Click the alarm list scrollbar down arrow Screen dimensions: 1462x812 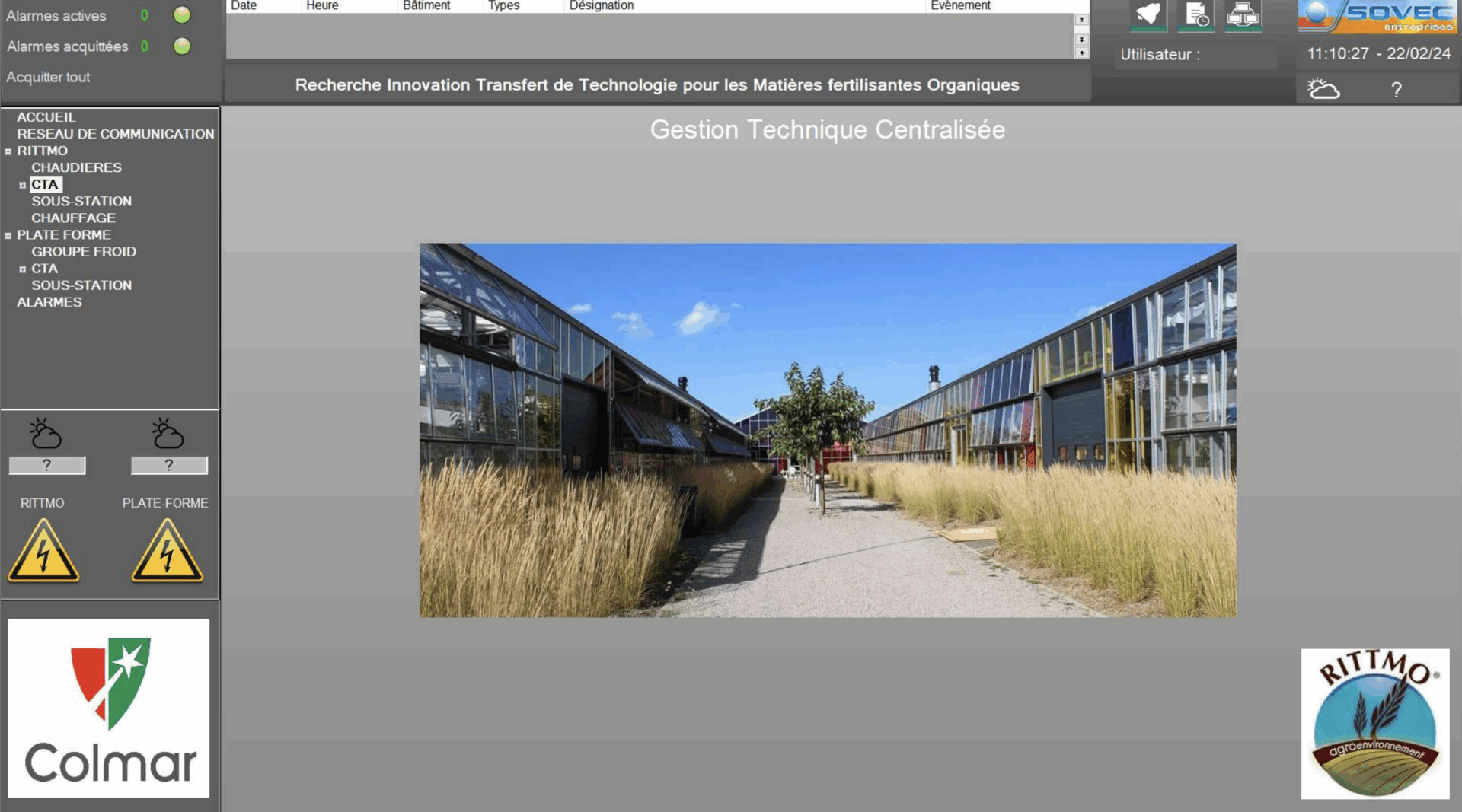coord(1081,53)
